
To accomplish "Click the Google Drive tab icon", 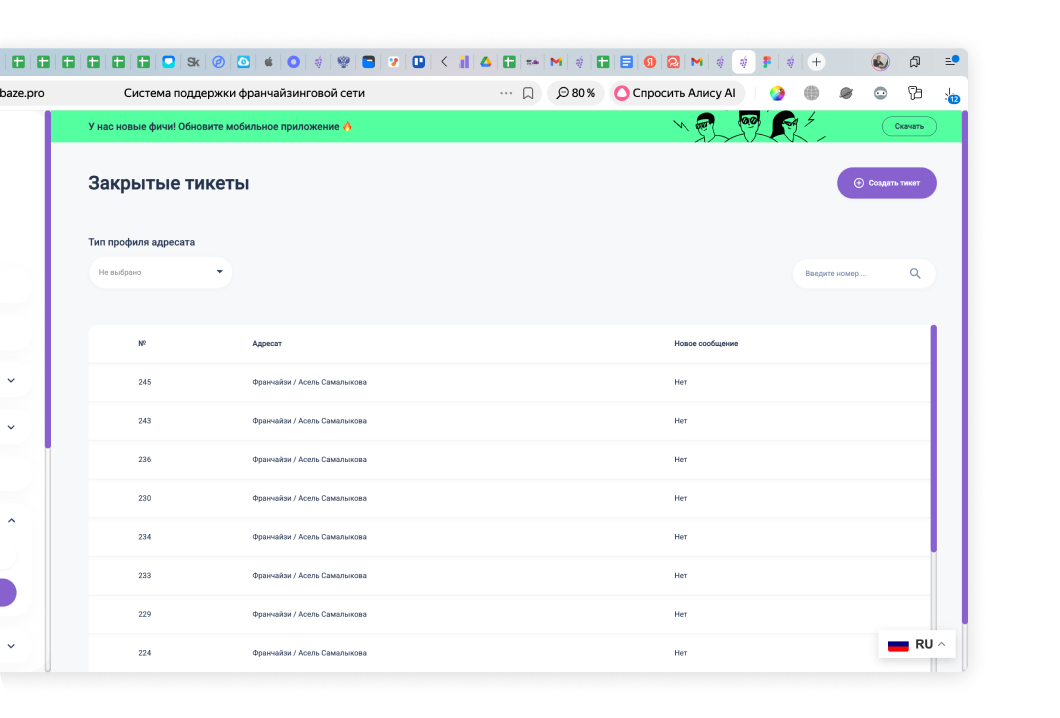I will 485,62.
